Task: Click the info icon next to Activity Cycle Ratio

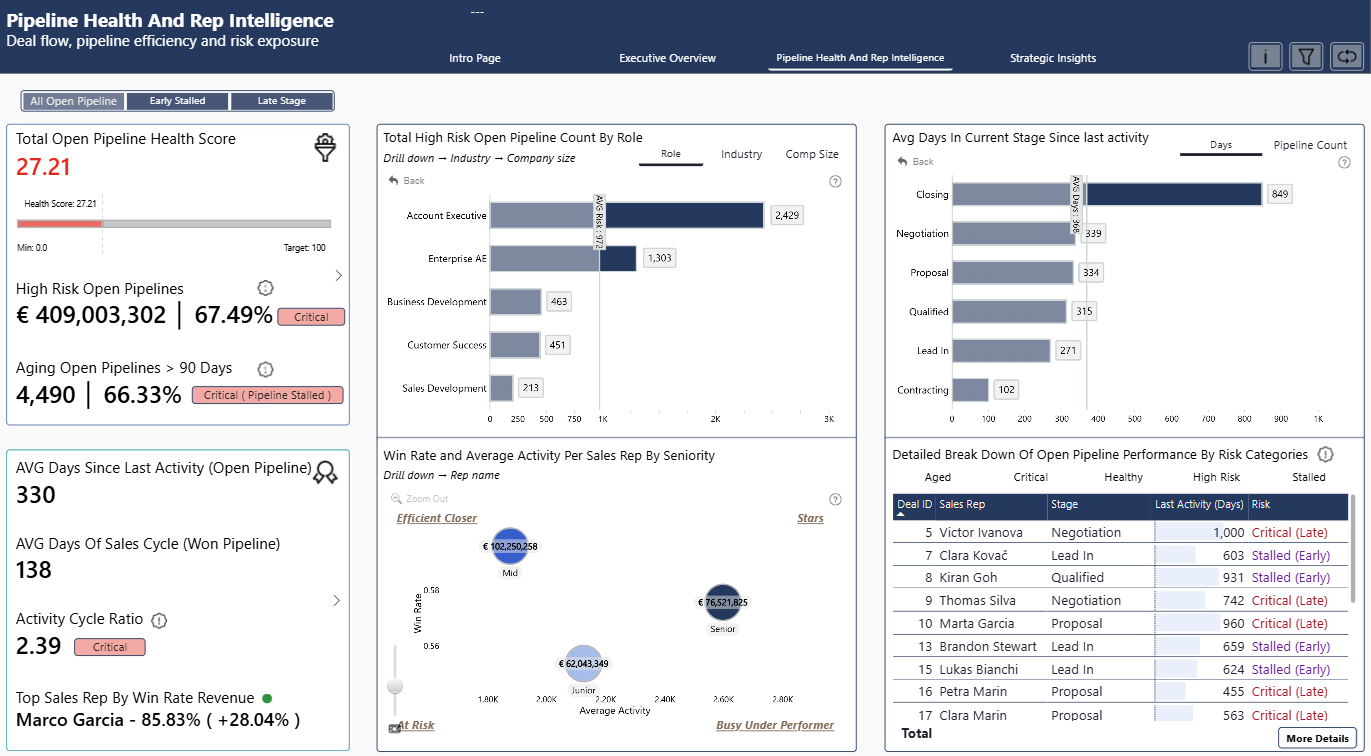Action: pos(159,620)
